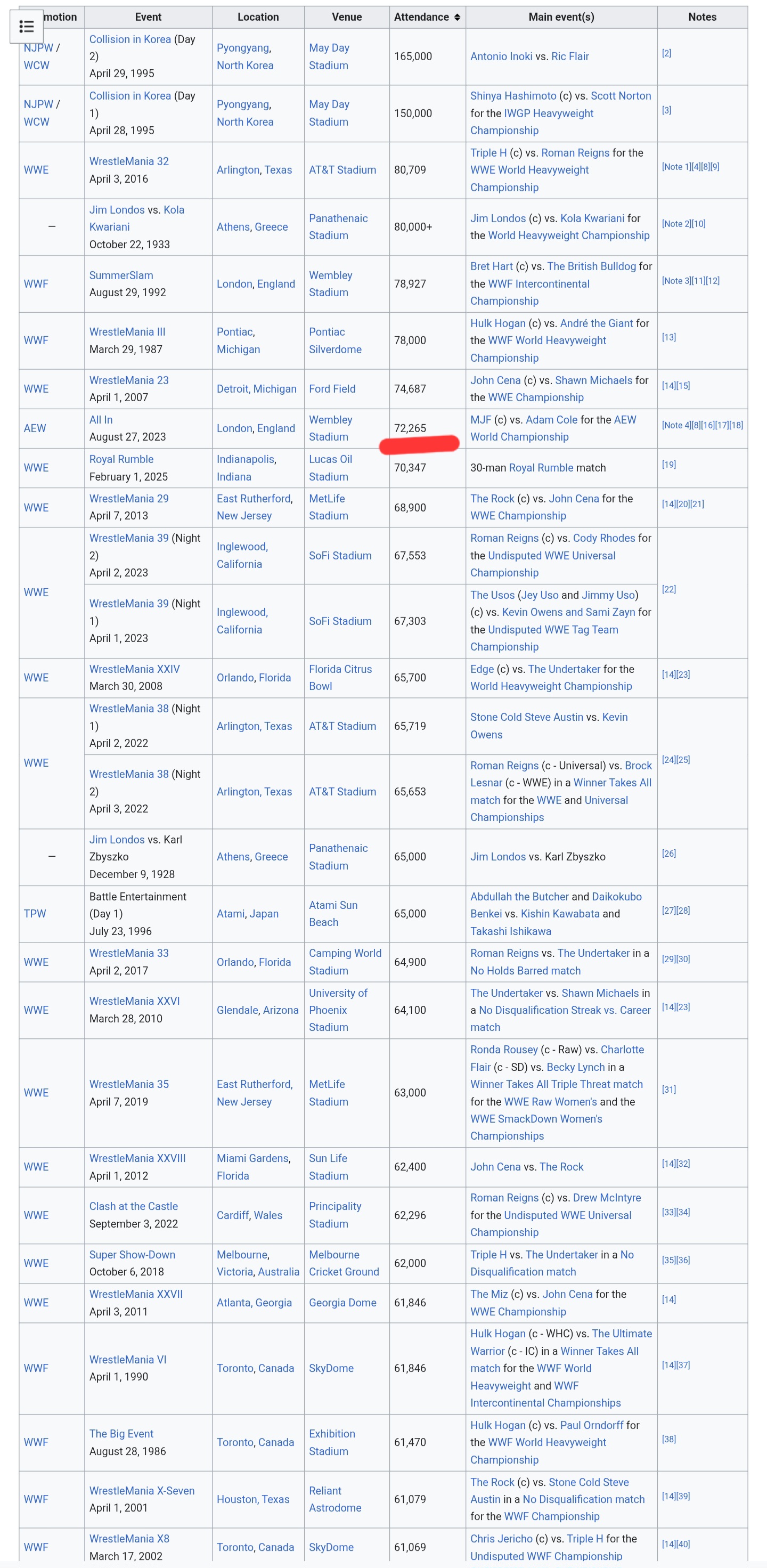The image size is (767, 1568).
Task: Click The Rock link in WrestleMania 29 row
Action: (492, 499)
